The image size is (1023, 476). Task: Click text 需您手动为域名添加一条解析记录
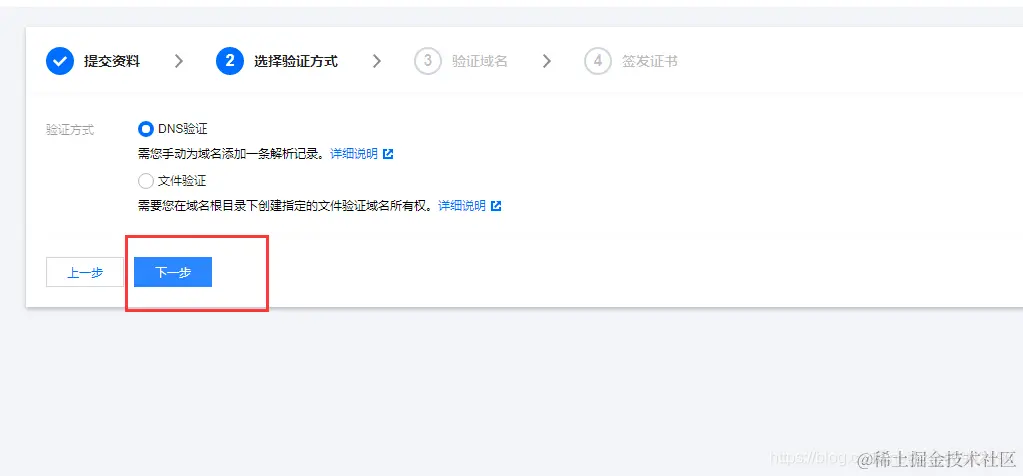(231, 155)
